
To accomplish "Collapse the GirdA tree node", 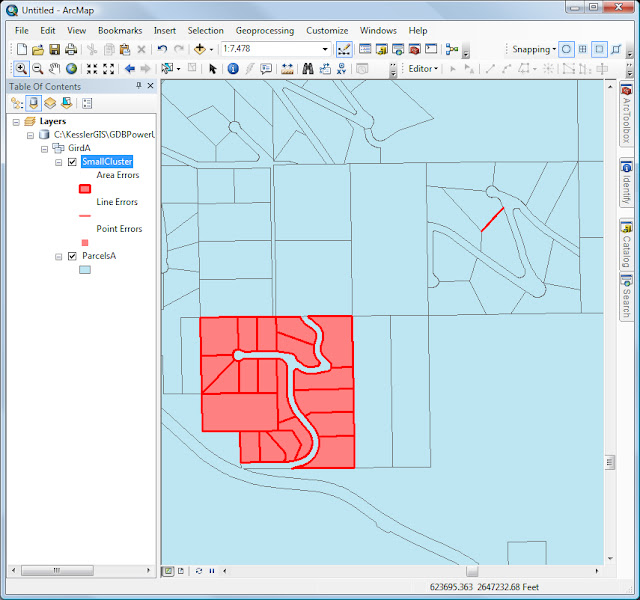I will click(44, 148).
